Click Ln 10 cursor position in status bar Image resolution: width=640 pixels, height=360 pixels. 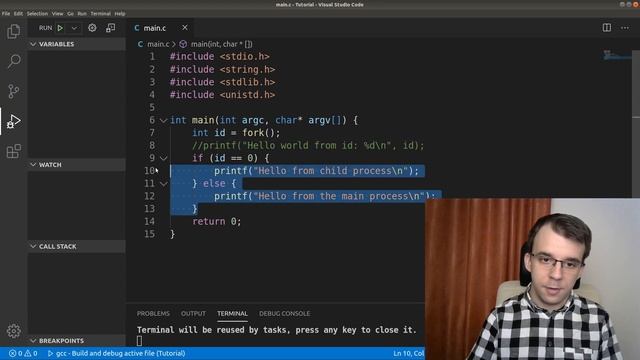tap(408, 353)
